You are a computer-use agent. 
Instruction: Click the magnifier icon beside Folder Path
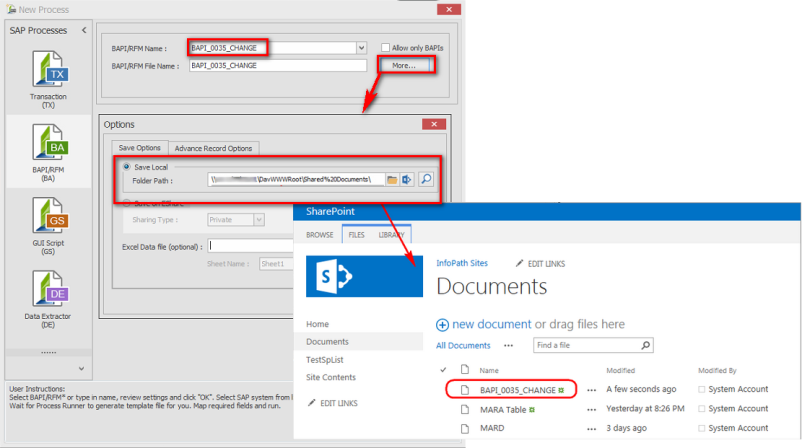tap(425, 179)
